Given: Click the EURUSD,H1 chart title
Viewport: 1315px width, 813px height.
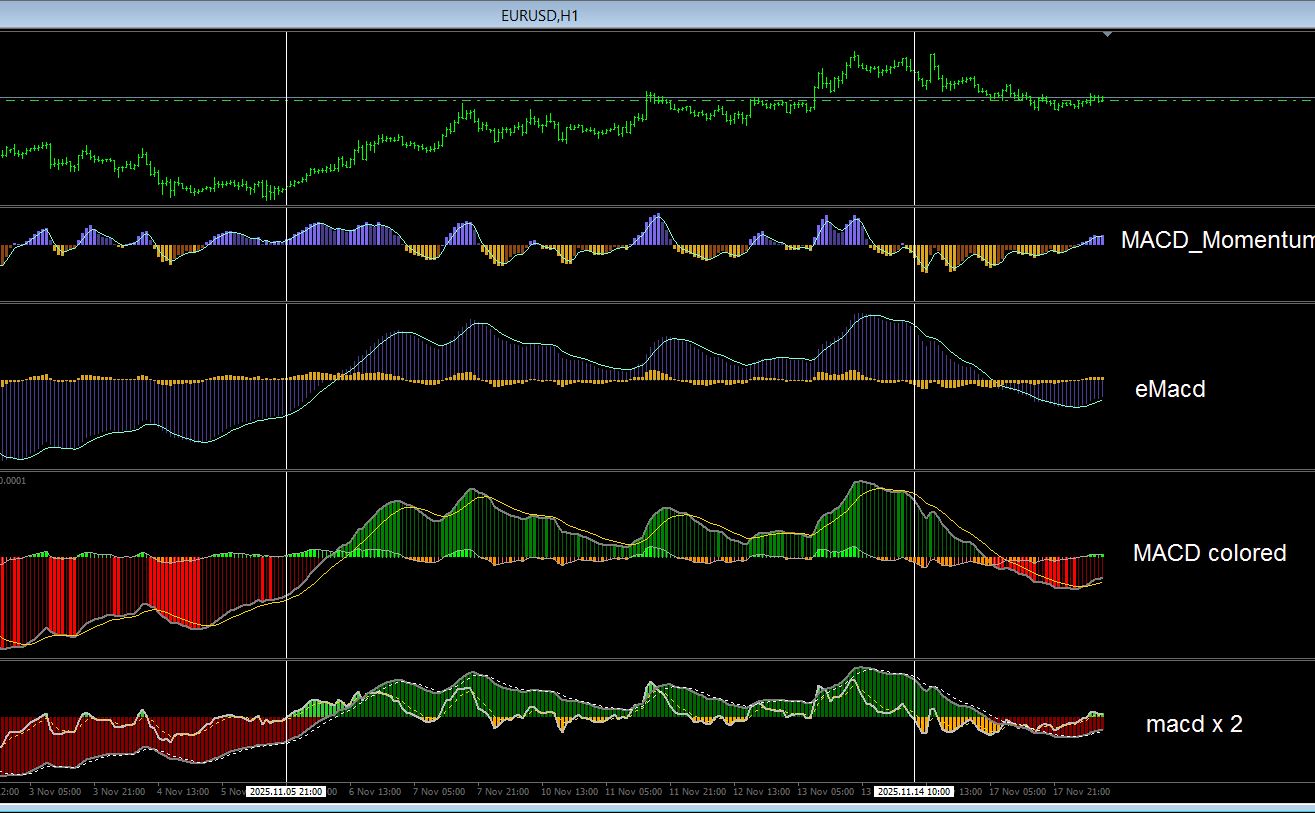Looking at the screenshot, I should click(540, 16).
